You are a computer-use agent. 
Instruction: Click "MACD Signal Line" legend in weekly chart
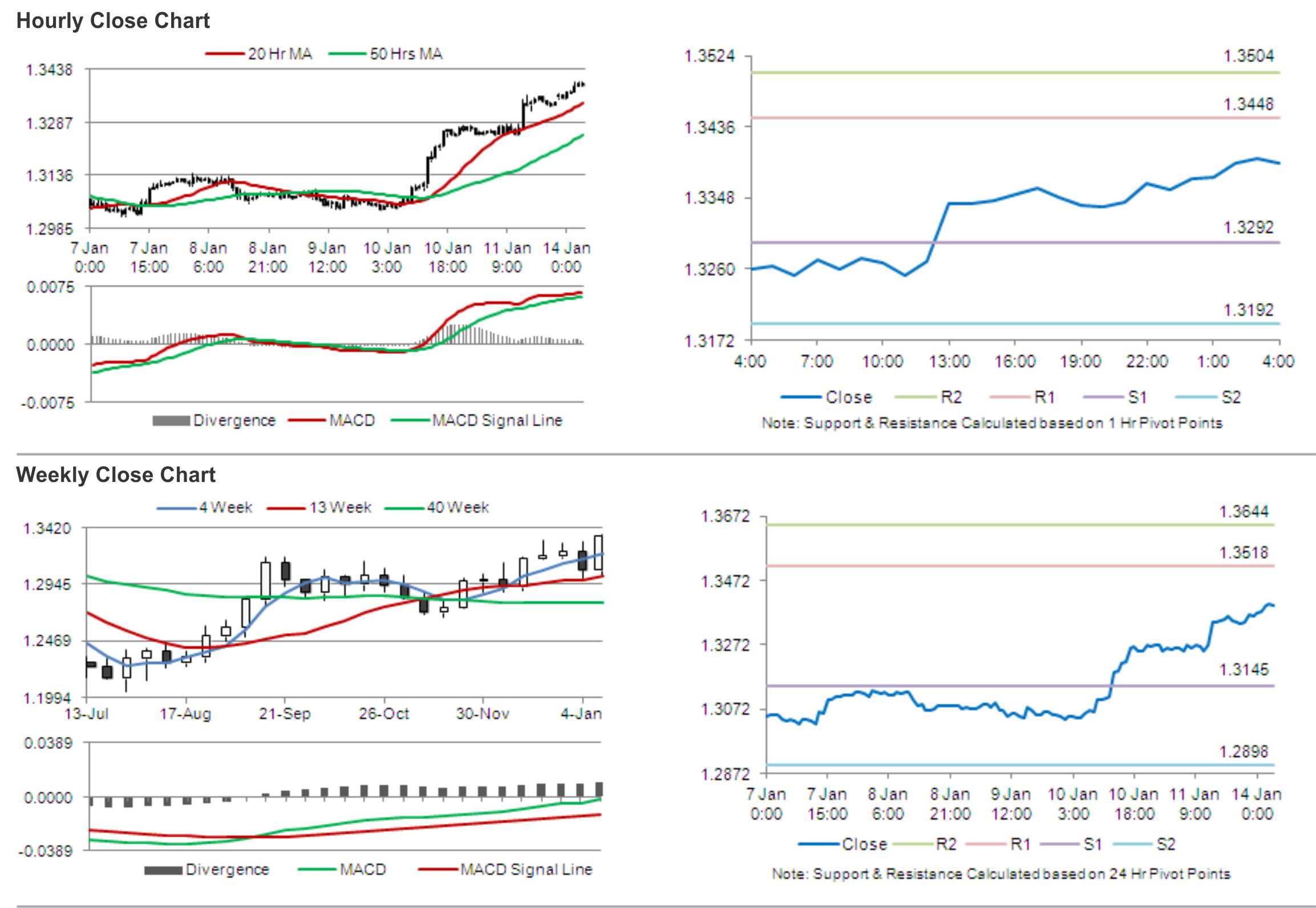(505, 870)
